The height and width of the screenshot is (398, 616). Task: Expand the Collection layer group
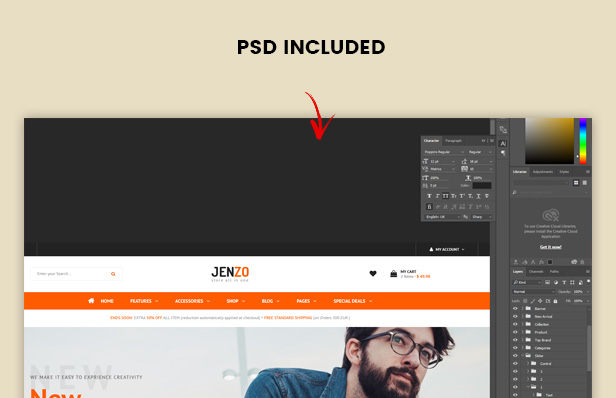522,324
